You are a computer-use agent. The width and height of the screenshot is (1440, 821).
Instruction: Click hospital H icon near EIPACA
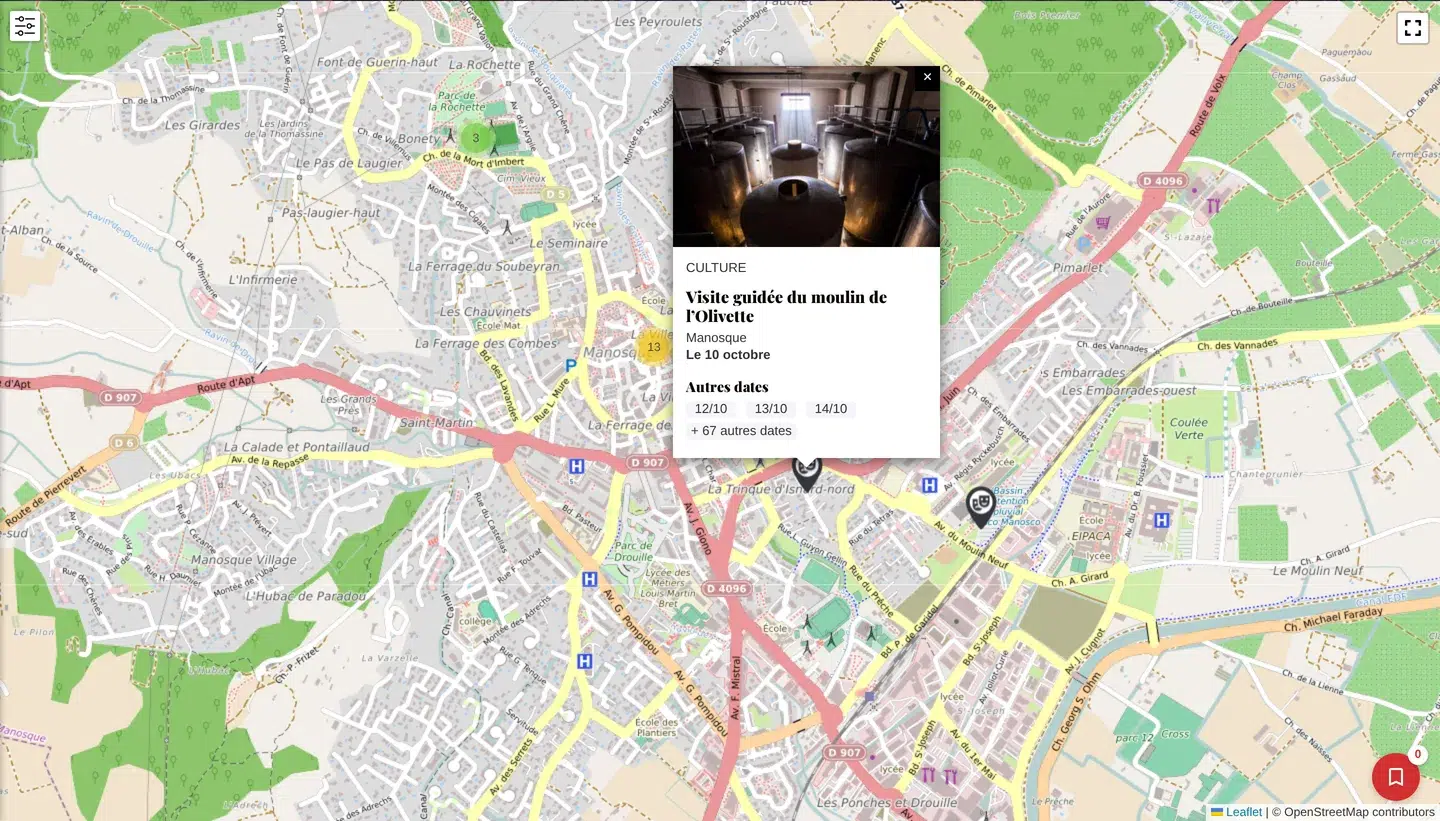1161,520
